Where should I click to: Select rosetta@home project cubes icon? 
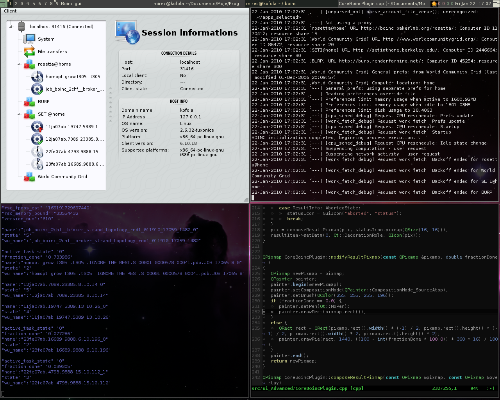[29, 64]
